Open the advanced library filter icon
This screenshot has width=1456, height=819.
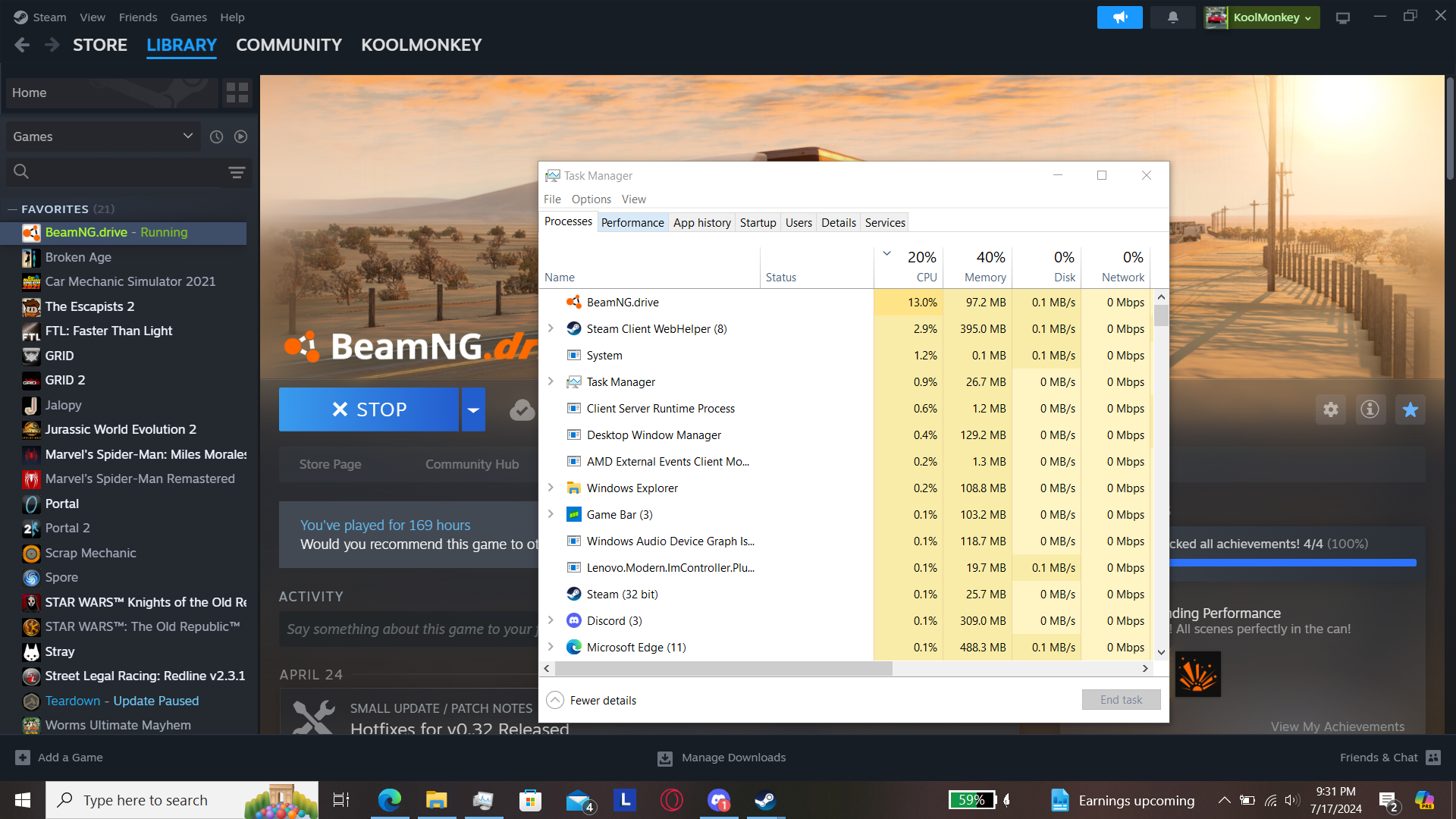click(x=237, y=172)
